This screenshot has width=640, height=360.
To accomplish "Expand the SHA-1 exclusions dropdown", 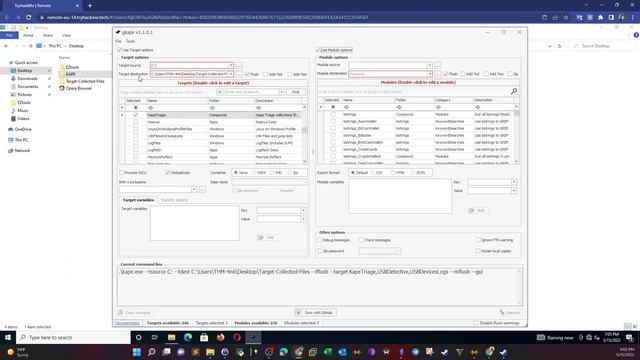I will [x=194, y=189].
